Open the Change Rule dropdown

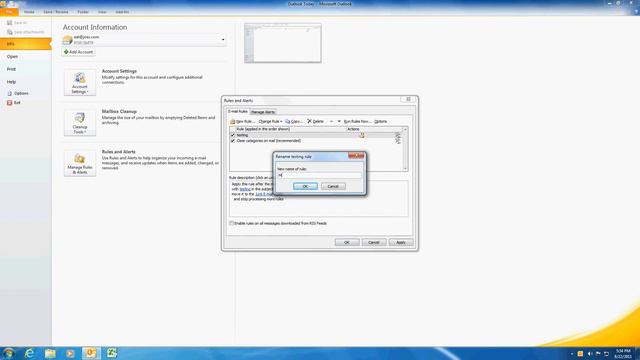(x=270, y=121)
